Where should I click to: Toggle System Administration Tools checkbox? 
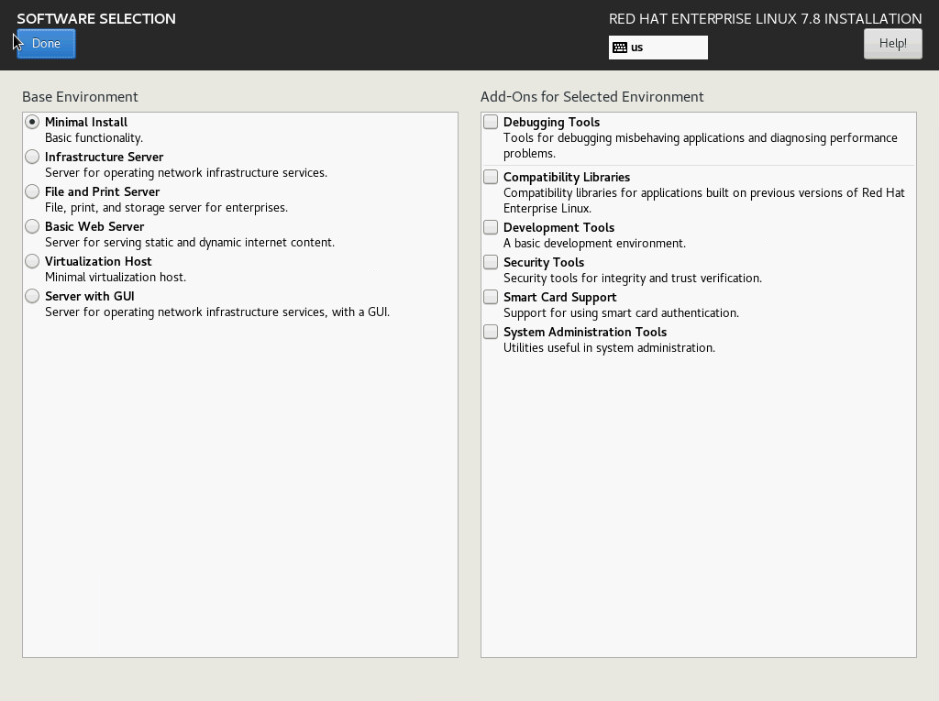(490, 332)
